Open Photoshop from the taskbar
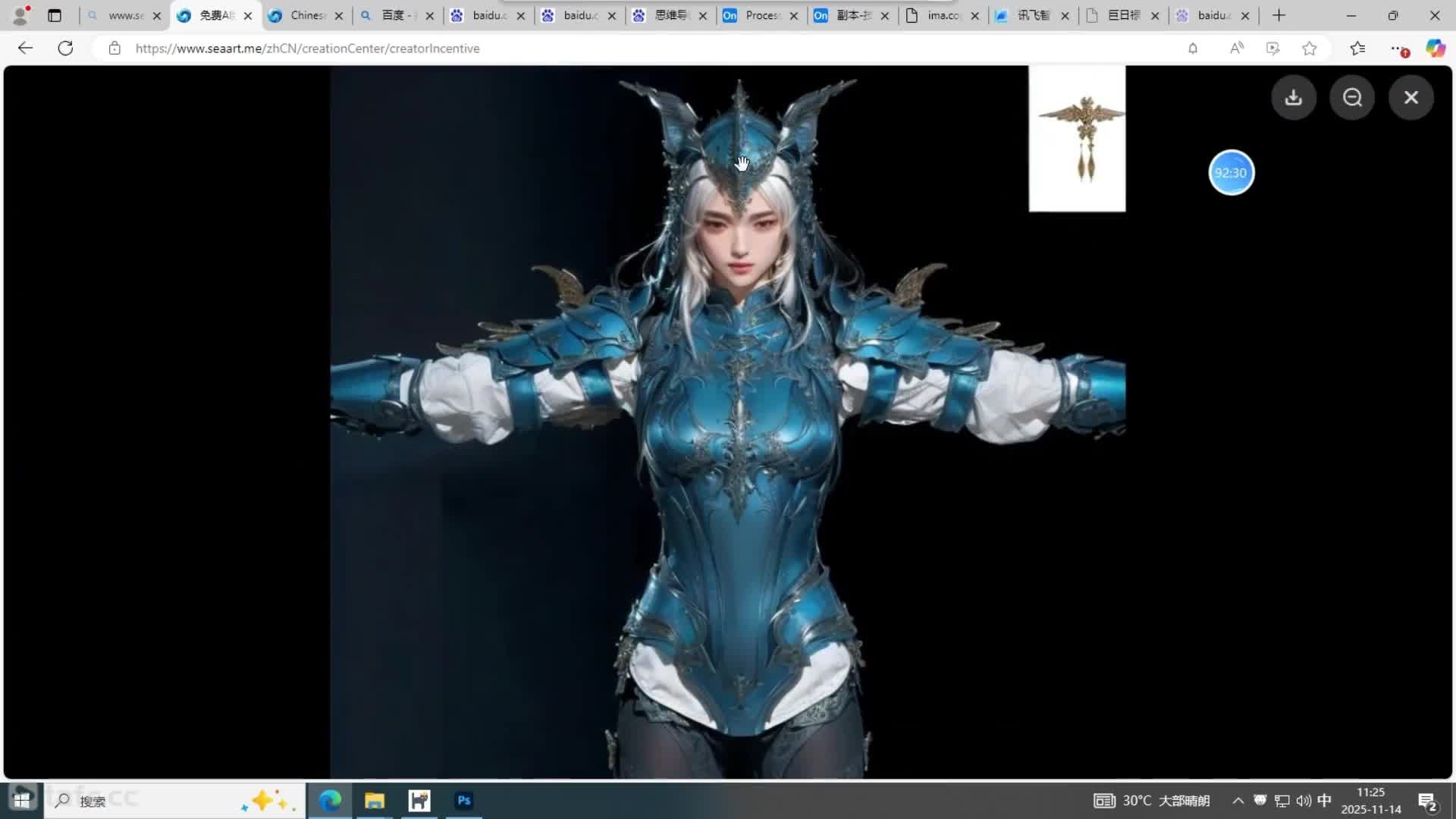Viewport: 1456px width, 819px height. pos(464,801)
